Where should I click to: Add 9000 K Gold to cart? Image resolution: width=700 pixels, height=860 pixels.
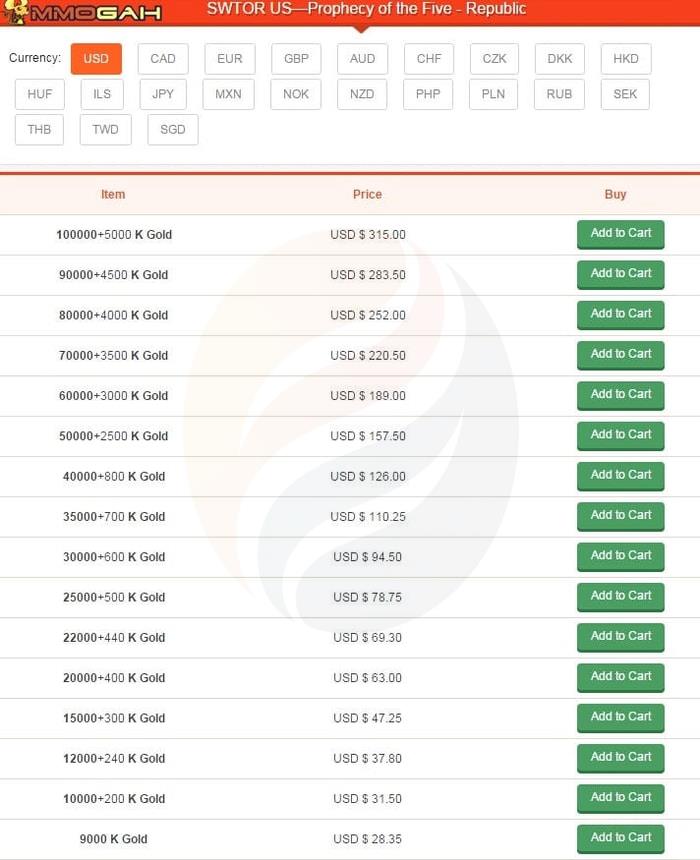[620, 838]
